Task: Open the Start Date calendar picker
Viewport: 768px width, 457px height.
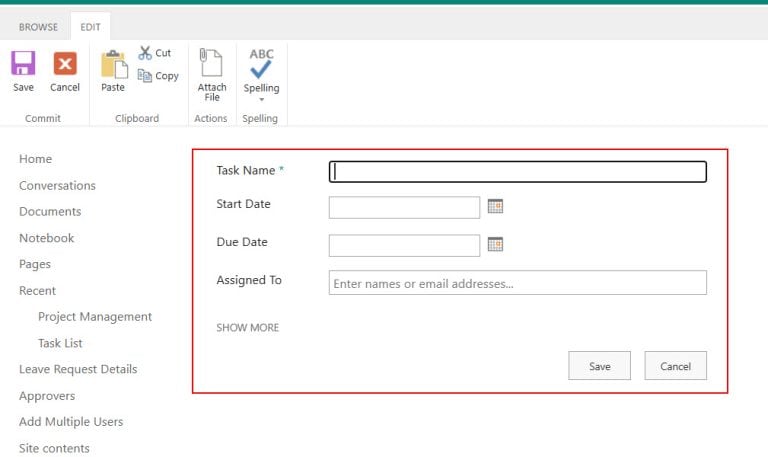Action: tap(495, 206)
